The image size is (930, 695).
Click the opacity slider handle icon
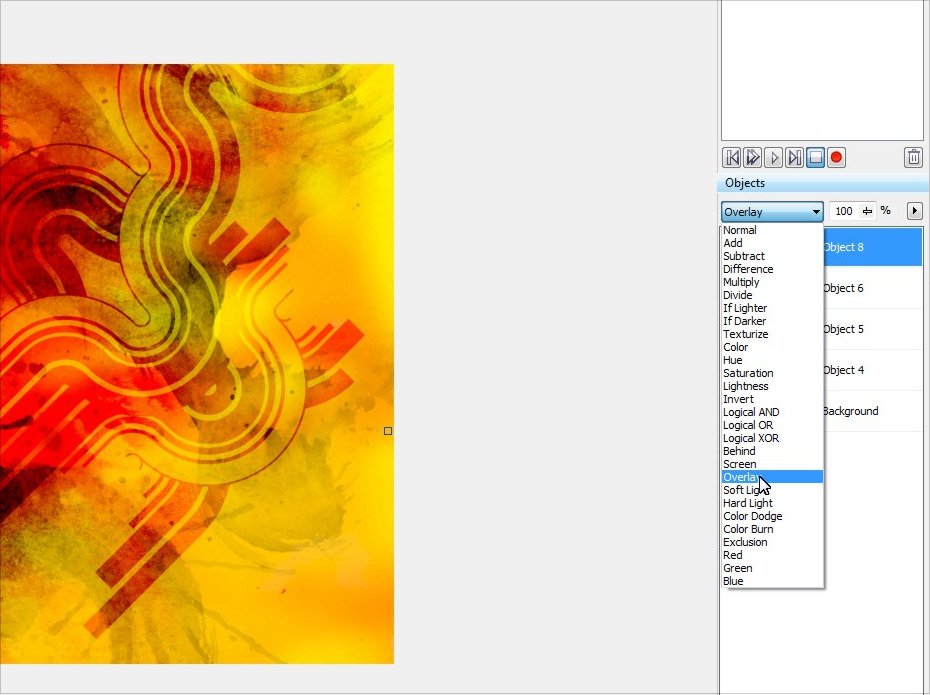[867, 211]
